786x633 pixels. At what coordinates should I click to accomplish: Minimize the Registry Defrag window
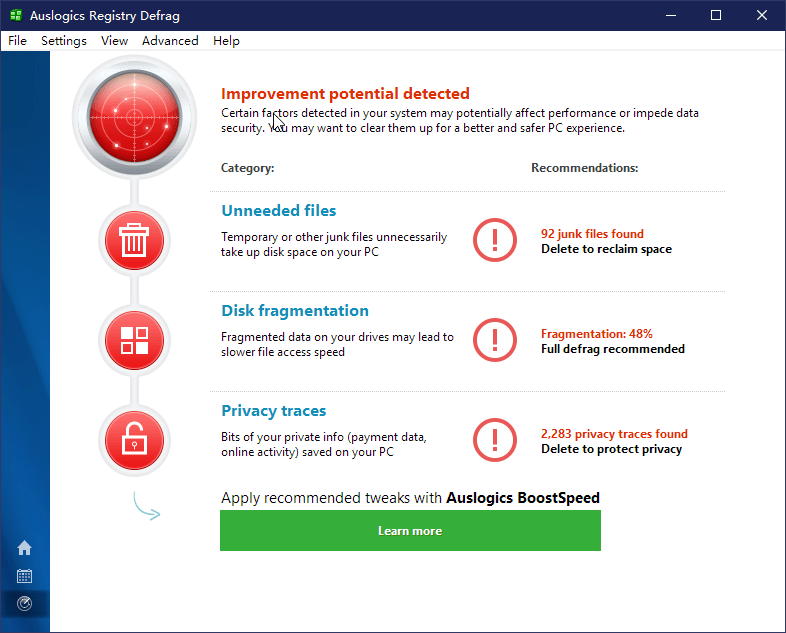coord(671,16)
